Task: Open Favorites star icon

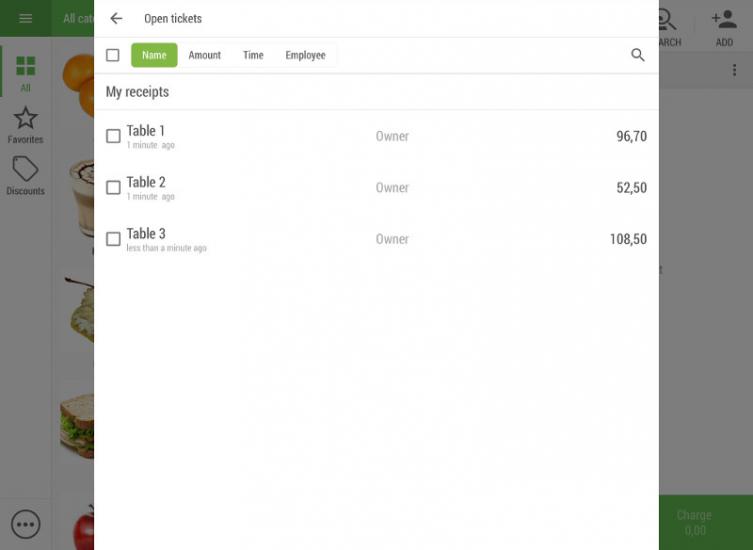Action: 25,118
